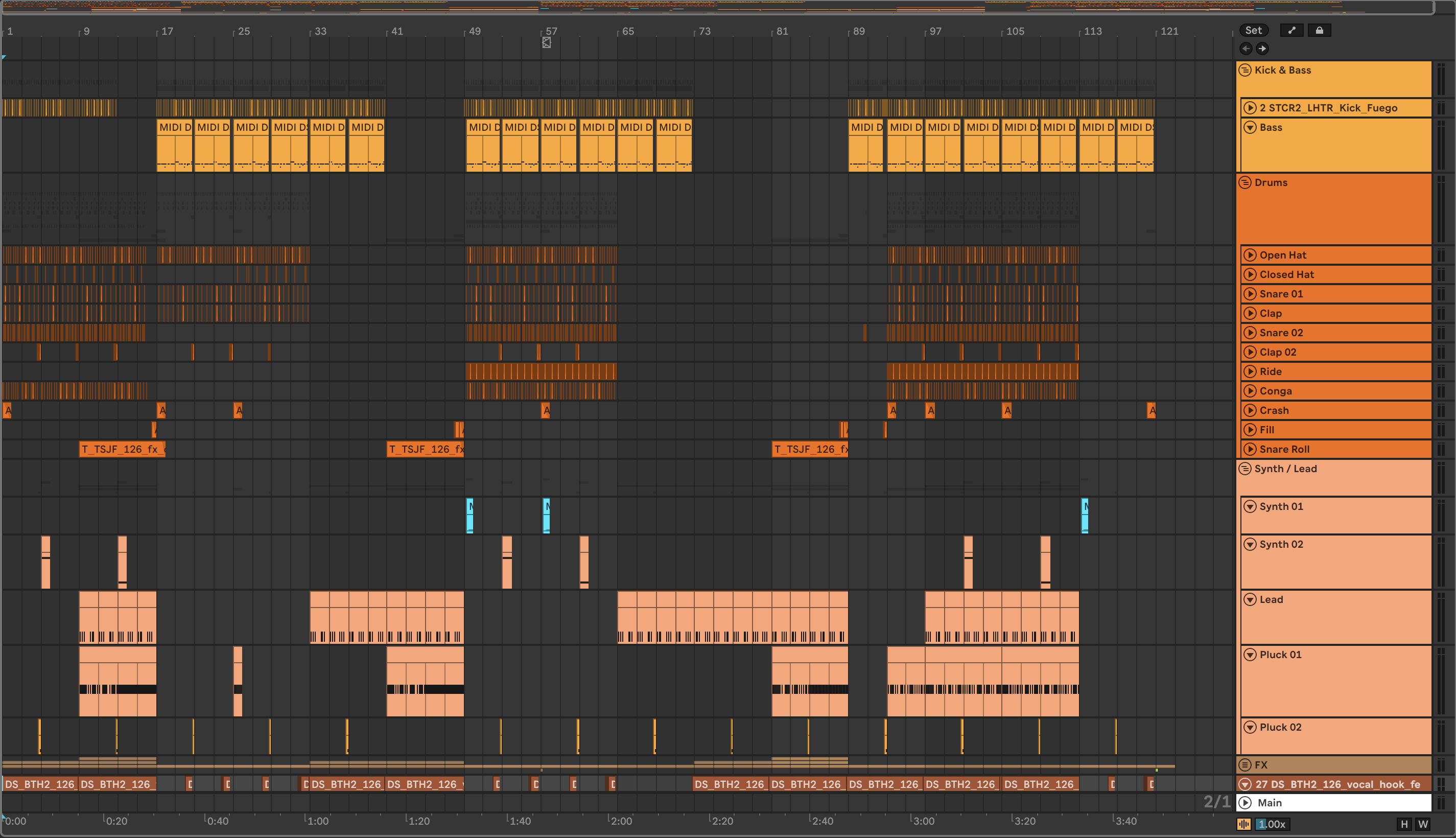Unfold the 2 STCR2_LHTR_Kick_Fuego track
Image resolution: width=1456 pixels, height=838 pixels.
1250,108
